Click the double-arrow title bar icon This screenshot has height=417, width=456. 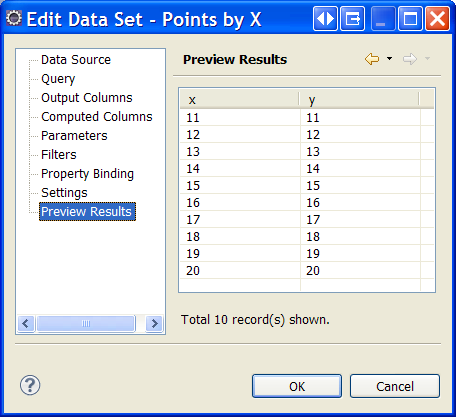325,19
